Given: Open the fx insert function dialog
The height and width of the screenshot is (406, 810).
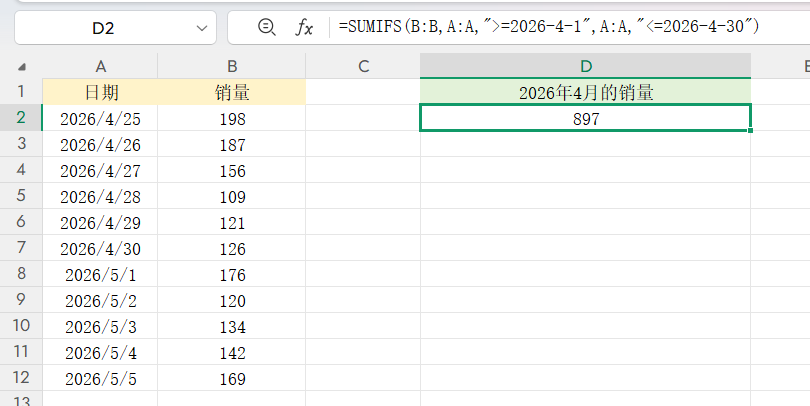Looking at the screenshot, I should coord(304,27).
